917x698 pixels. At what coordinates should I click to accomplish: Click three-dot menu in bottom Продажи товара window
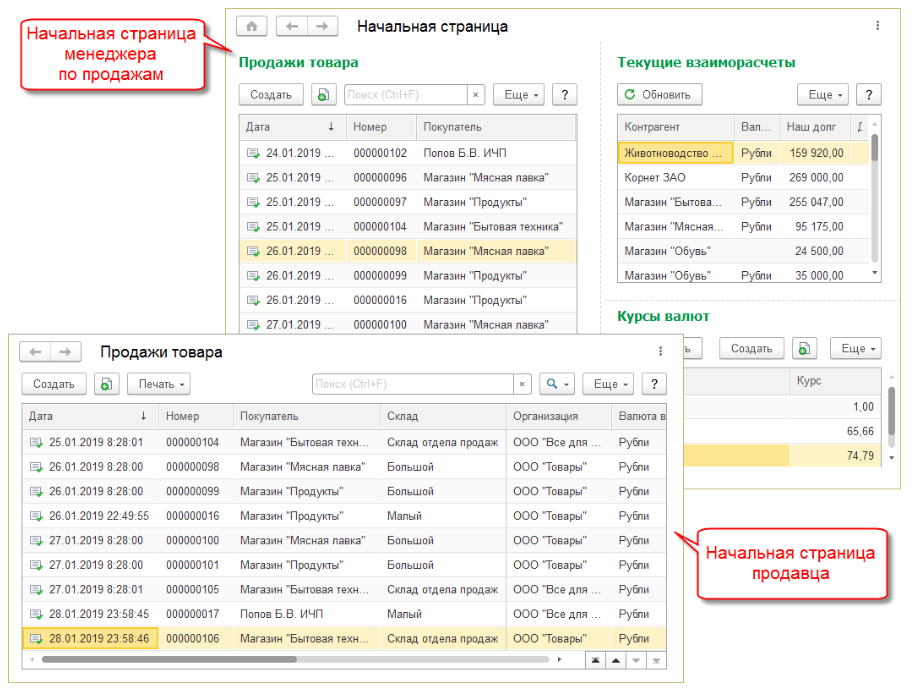click(x=660, y=352)
